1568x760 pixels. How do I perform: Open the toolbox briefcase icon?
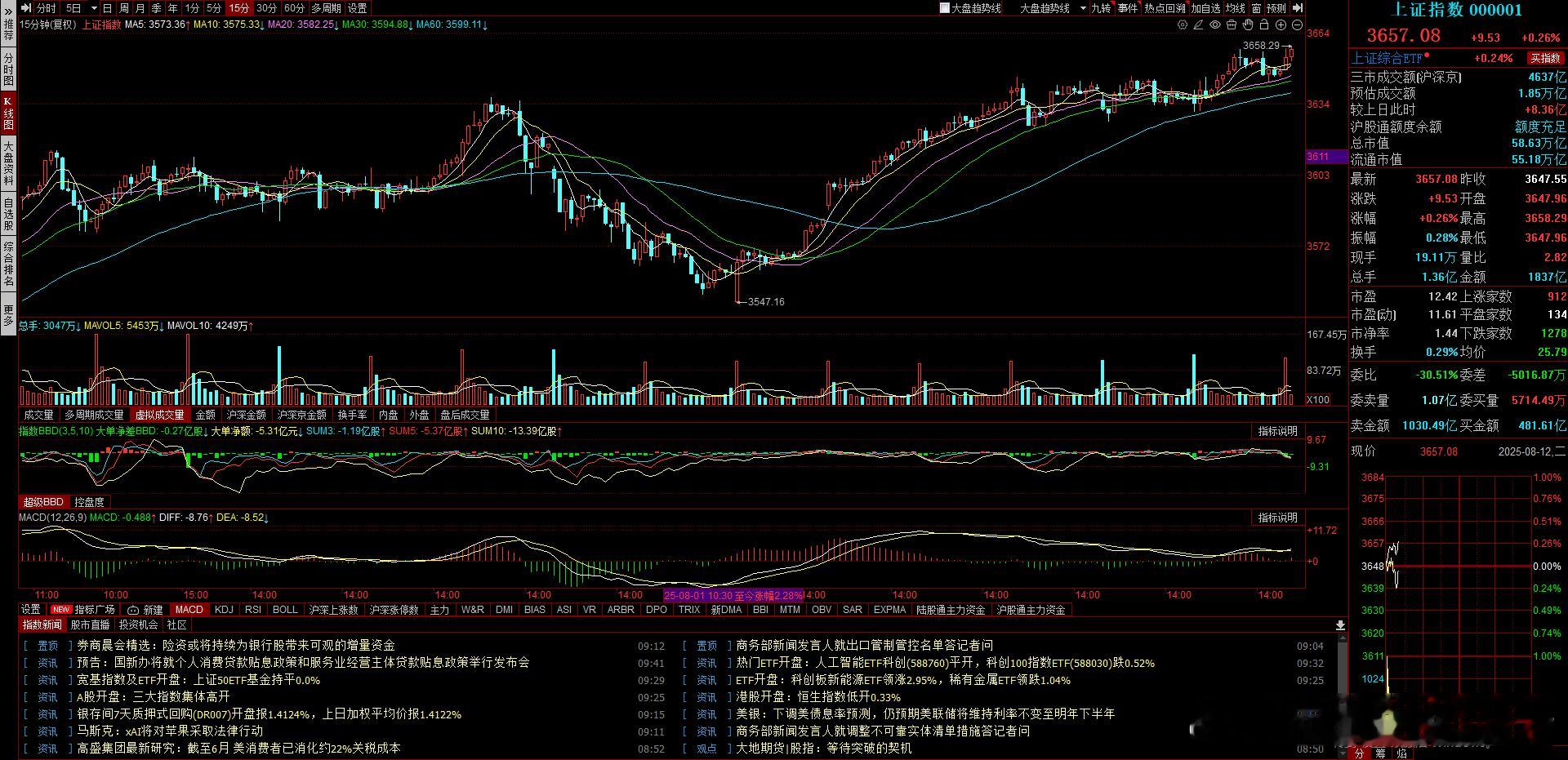(1232, 24)
